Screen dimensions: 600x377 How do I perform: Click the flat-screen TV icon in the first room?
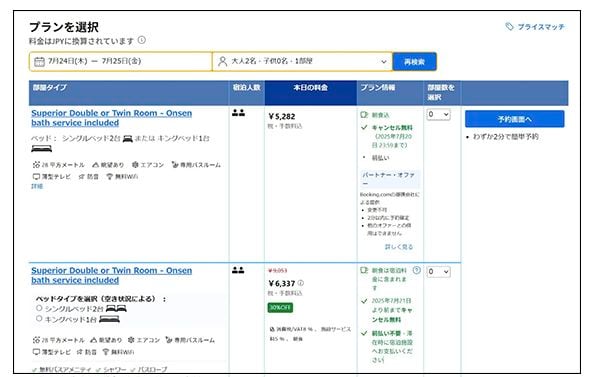pos(36,176)
